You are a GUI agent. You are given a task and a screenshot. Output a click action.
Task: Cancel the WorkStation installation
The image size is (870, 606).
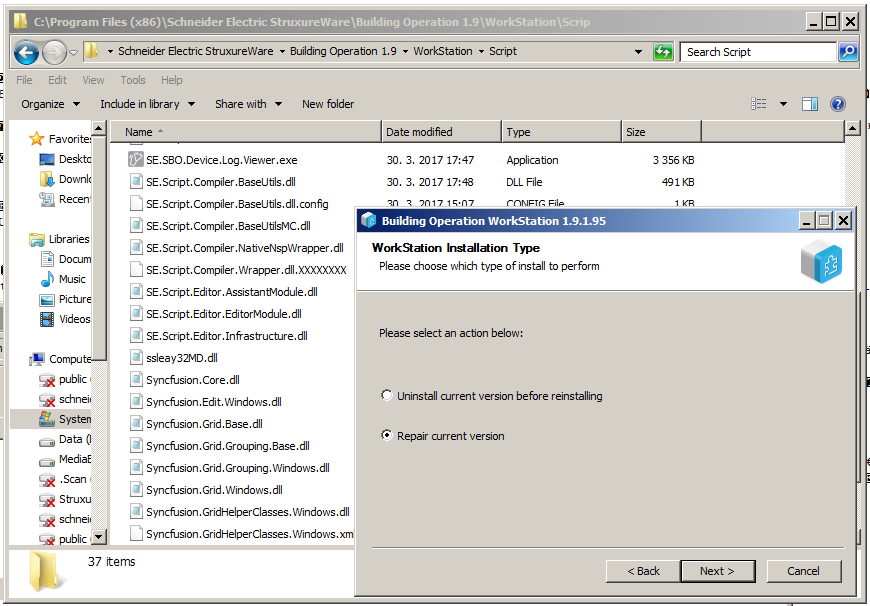coord(803,571)
